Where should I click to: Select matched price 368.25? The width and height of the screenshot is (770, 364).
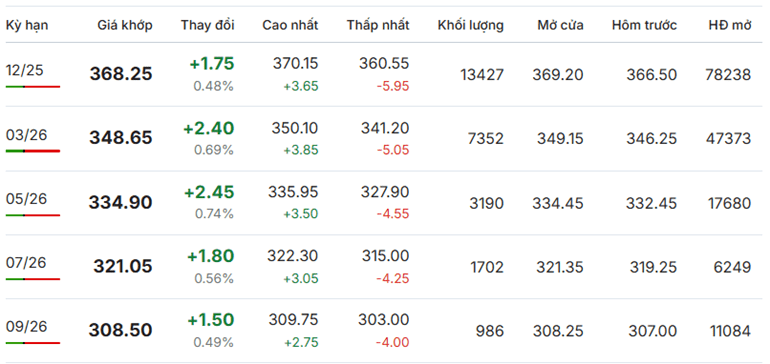pyautogui.click(x=121, y=74)
